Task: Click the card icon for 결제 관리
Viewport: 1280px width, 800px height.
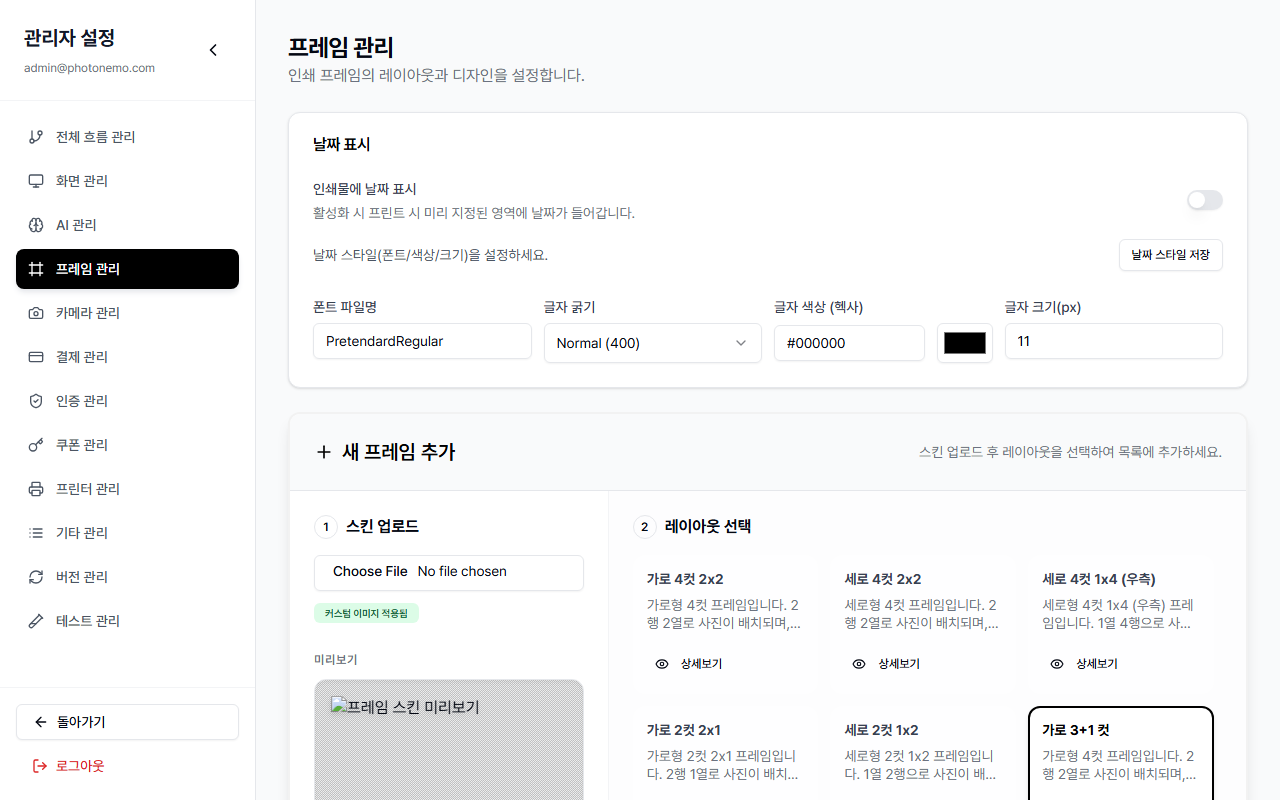Action: (36, 357)
